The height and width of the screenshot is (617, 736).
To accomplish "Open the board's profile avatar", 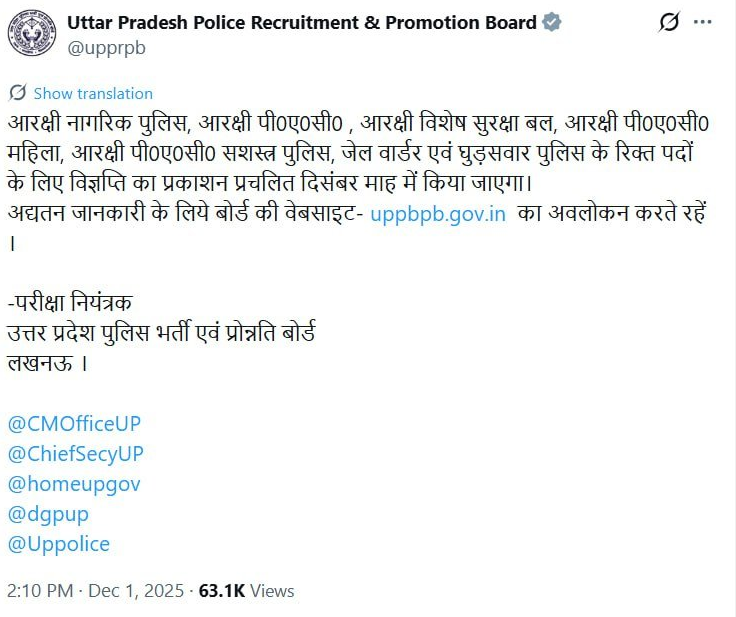I will click(x=32, y=31).
